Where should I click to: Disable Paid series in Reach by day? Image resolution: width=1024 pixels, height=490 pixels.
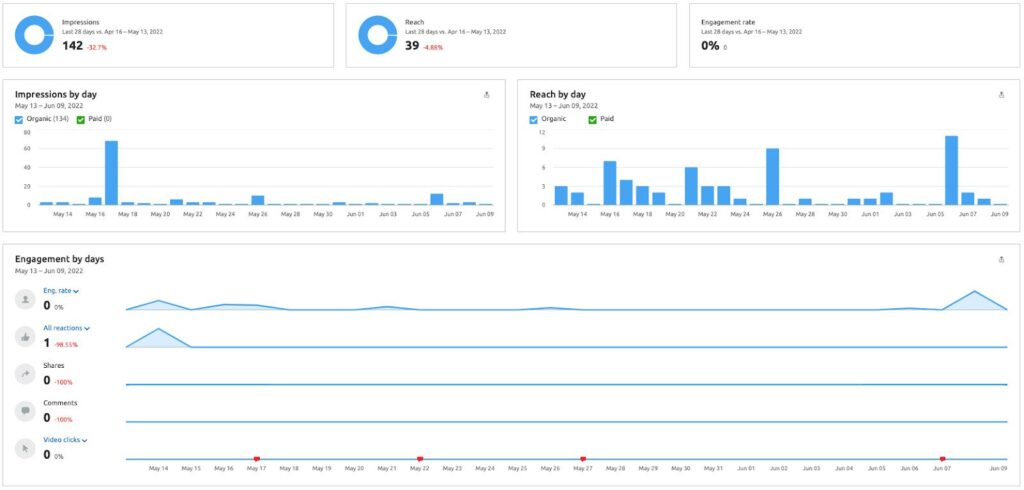coord(593,119)
